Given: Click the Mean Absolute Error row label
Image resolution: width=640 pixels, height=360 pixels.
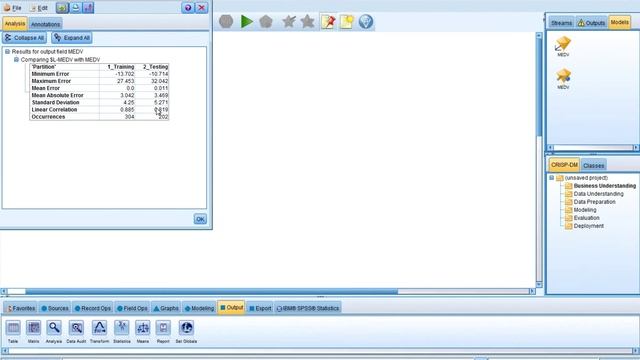Looking at the screenshot, I should click(58, 95).
